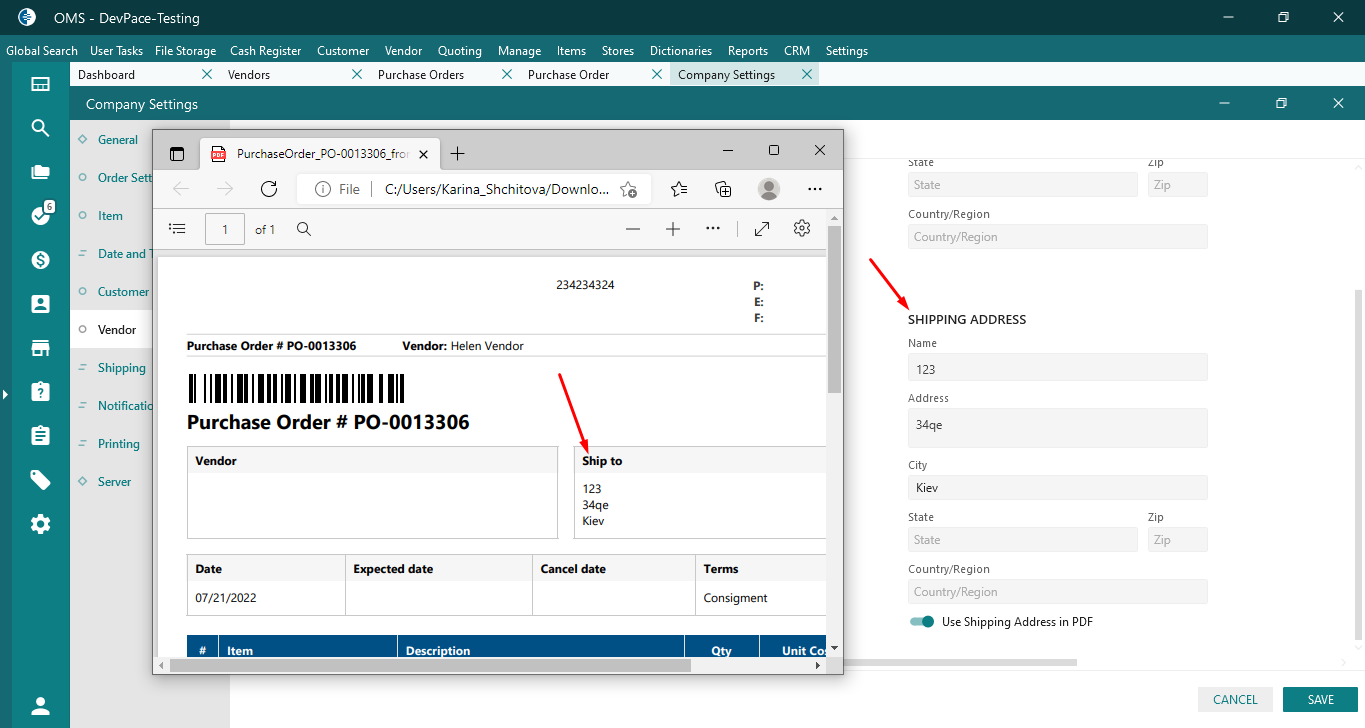1365x728 pixels.
Task: Open a new browser tab
Action: pyautogui.click(x=457, y=153)
